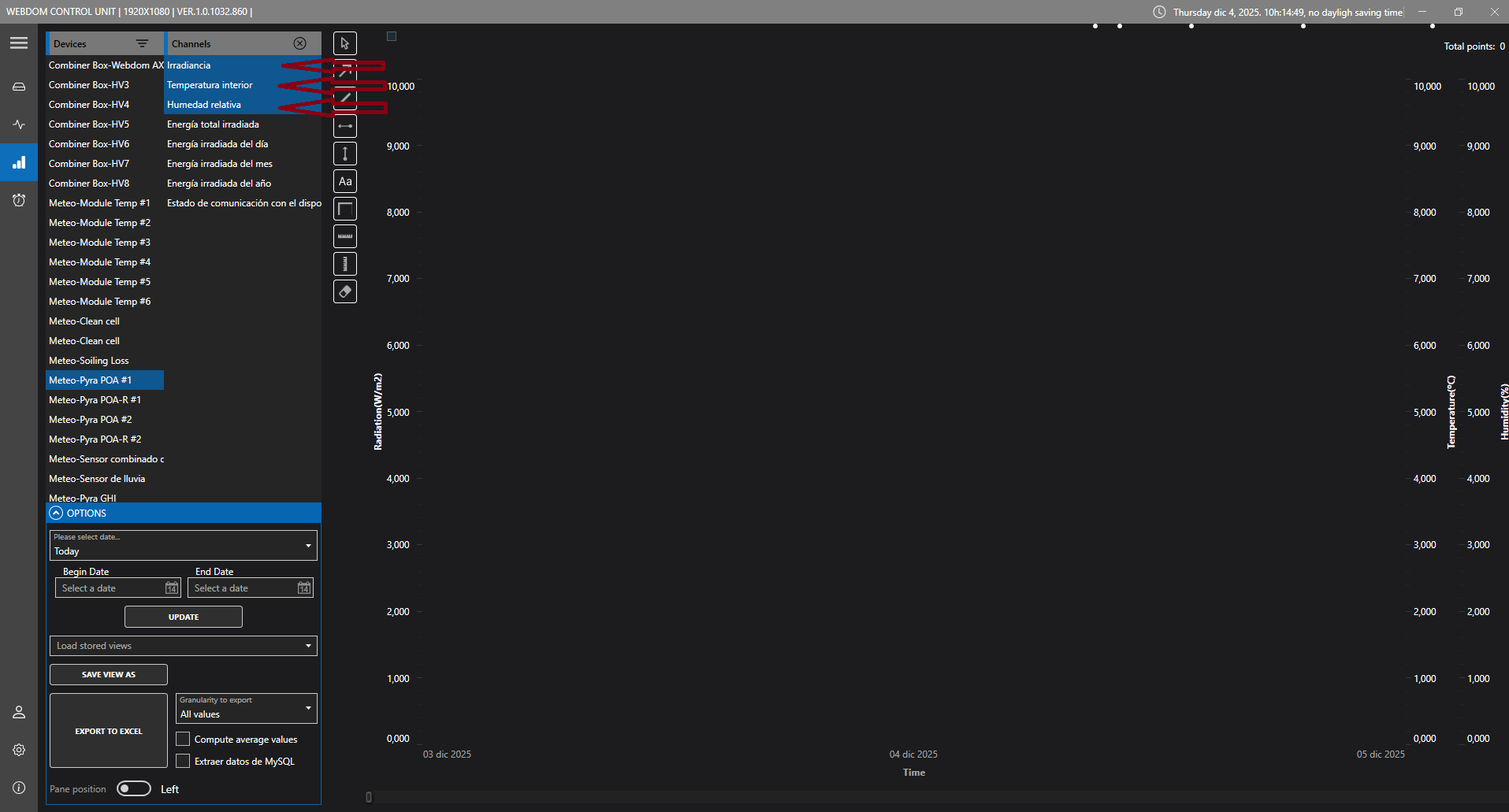The height and width of the screenshot is (812, 1509).
Task: Clear the Channels selection with X icon
Action: (x=300, y=43)
